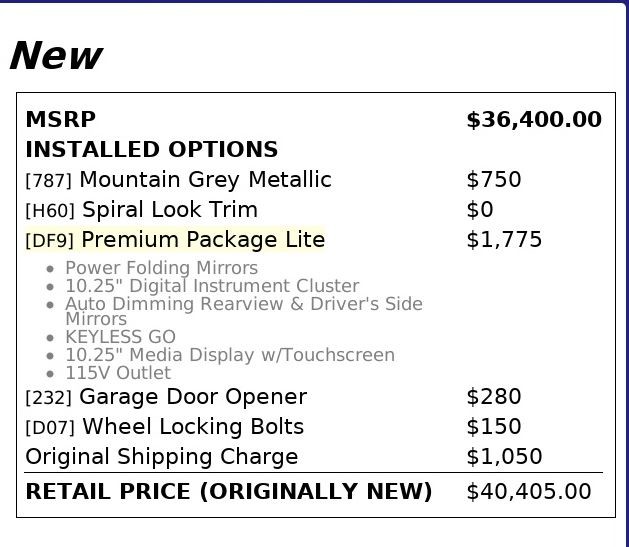Click the [DF9] option code
Viewport: 629px width, 547px height.
(50, 241)
